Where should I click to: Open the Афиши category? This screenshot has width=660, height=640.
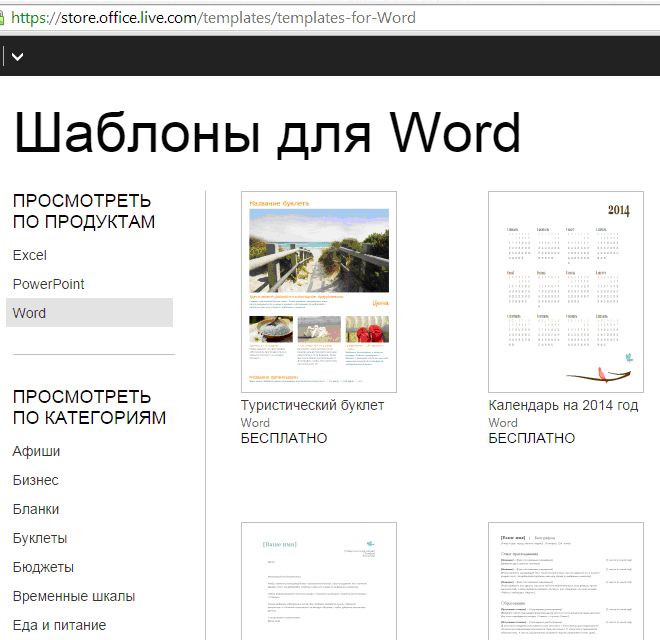[36, 451]
